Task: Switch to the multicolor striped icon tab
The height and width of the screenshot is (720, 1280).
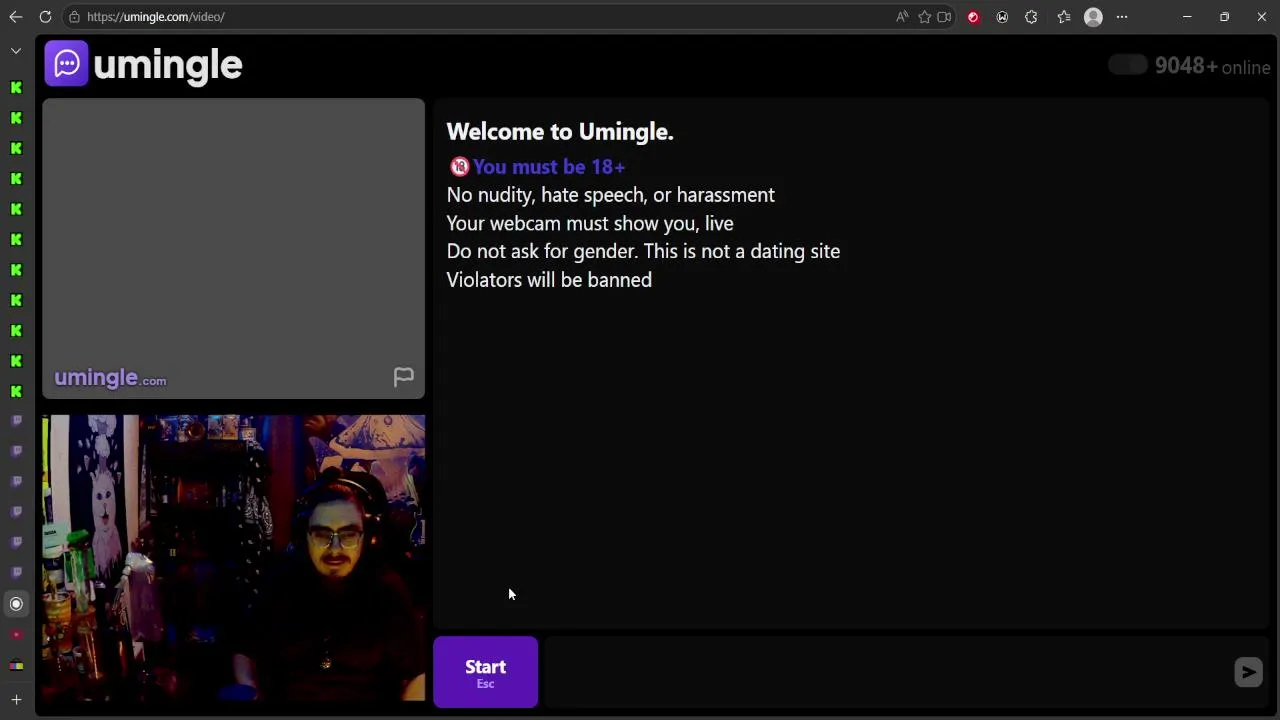Action: coord(16,665)
